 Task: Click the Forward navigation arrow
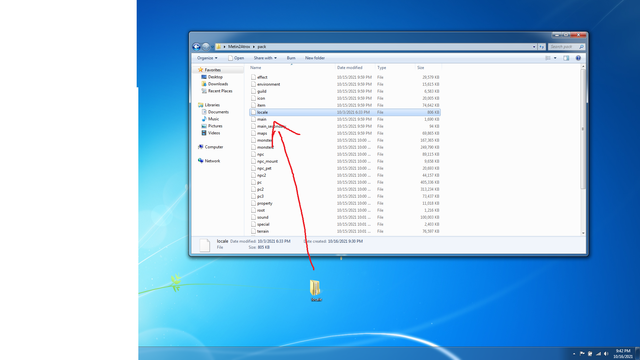pyautogui.click(x=206, y=47)
